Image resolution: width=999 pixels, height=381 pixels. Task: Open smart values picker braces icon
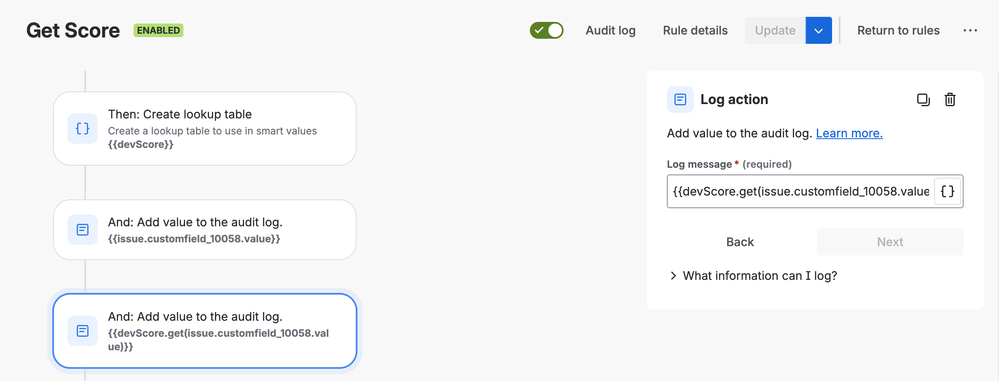pyautogui.click(x=948, y=191)
